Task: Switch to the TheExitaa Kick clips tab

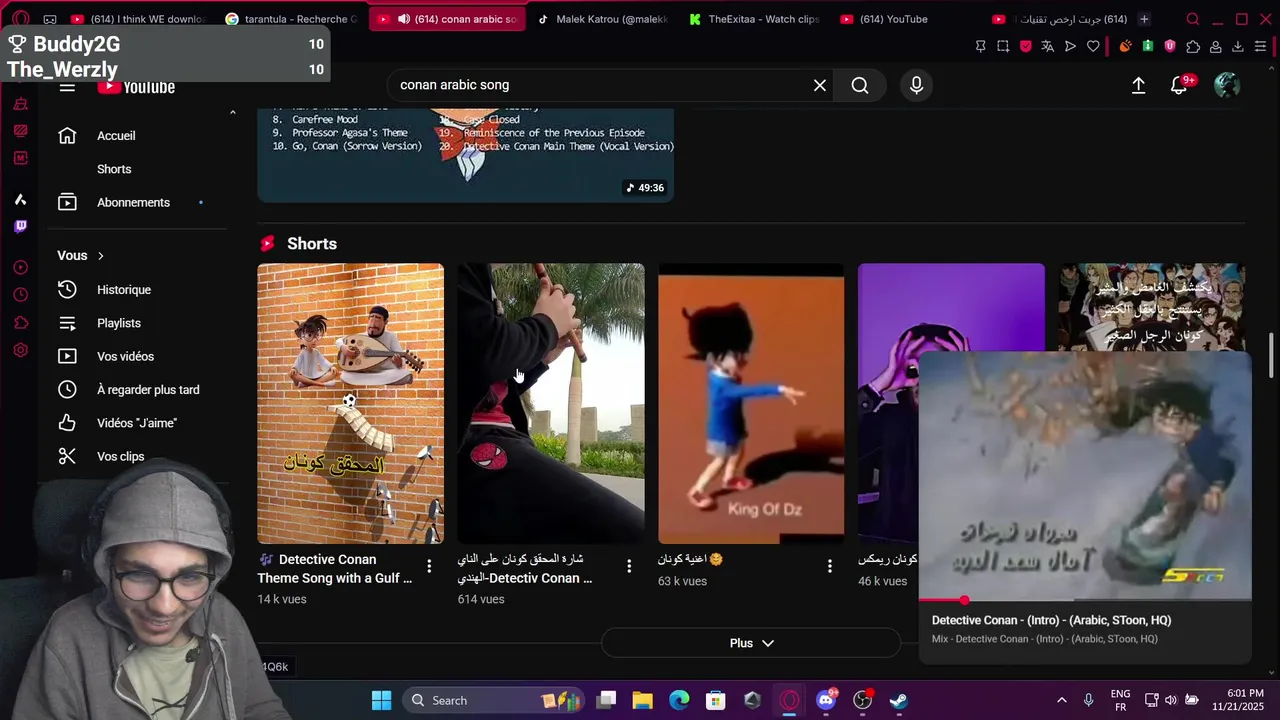Action: point(755,19)
